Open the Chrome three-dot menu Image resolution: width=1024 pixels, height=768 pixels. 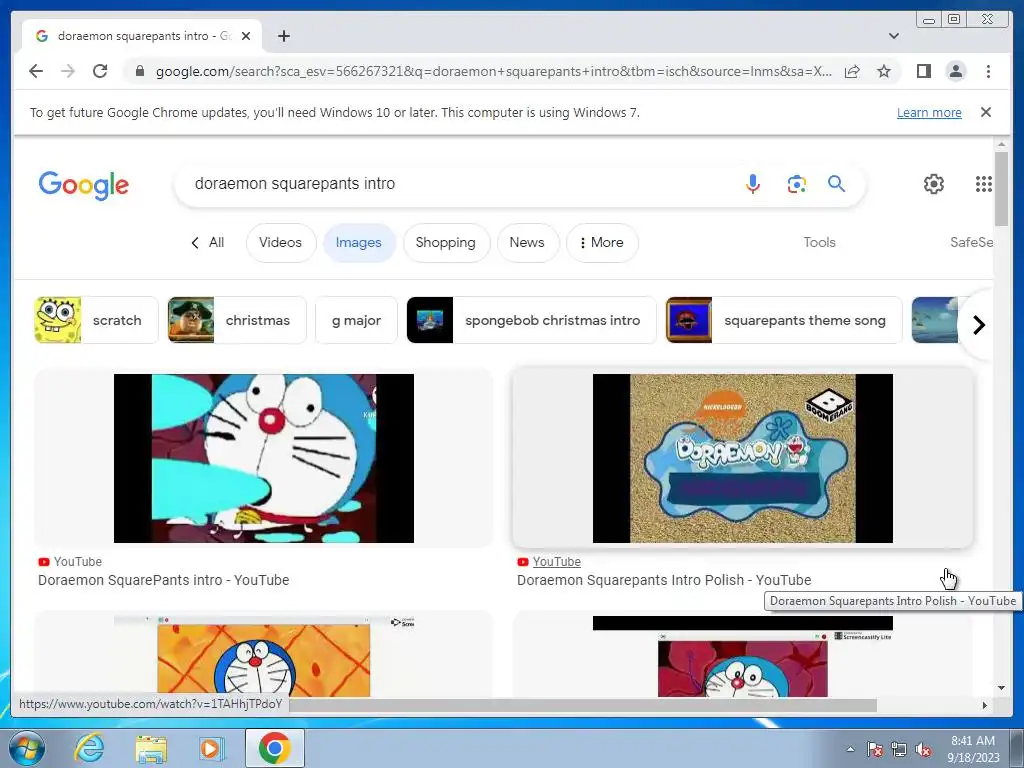pos(988,71)
